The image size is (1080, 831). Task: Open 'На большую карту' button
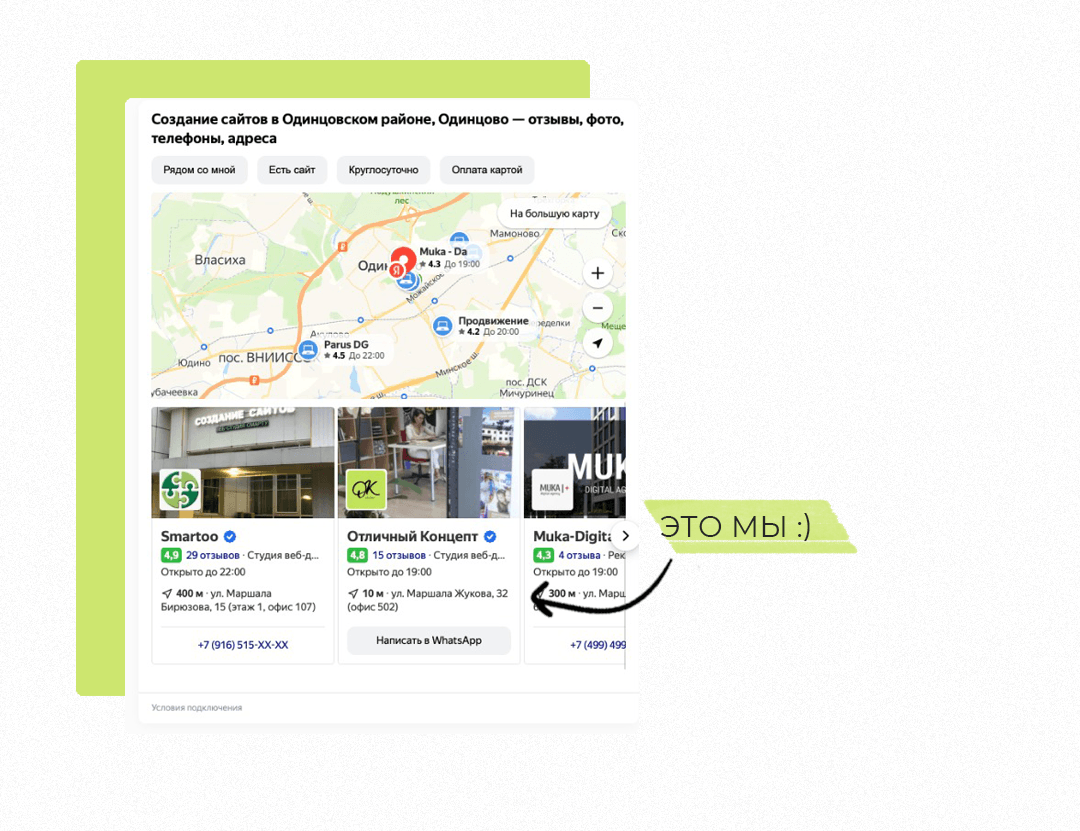tap(554, 214)
